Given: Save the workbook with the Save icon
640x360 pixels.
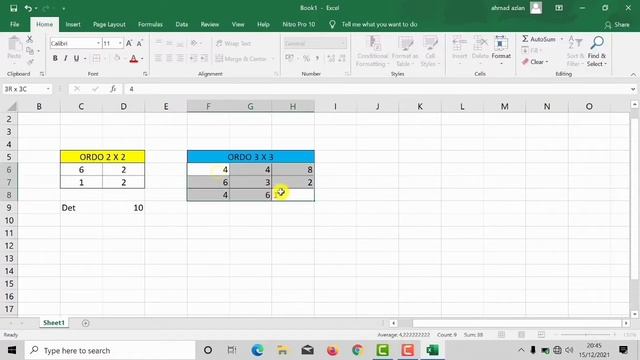Looking at the screenshot, I should click(x=13, y=8).
